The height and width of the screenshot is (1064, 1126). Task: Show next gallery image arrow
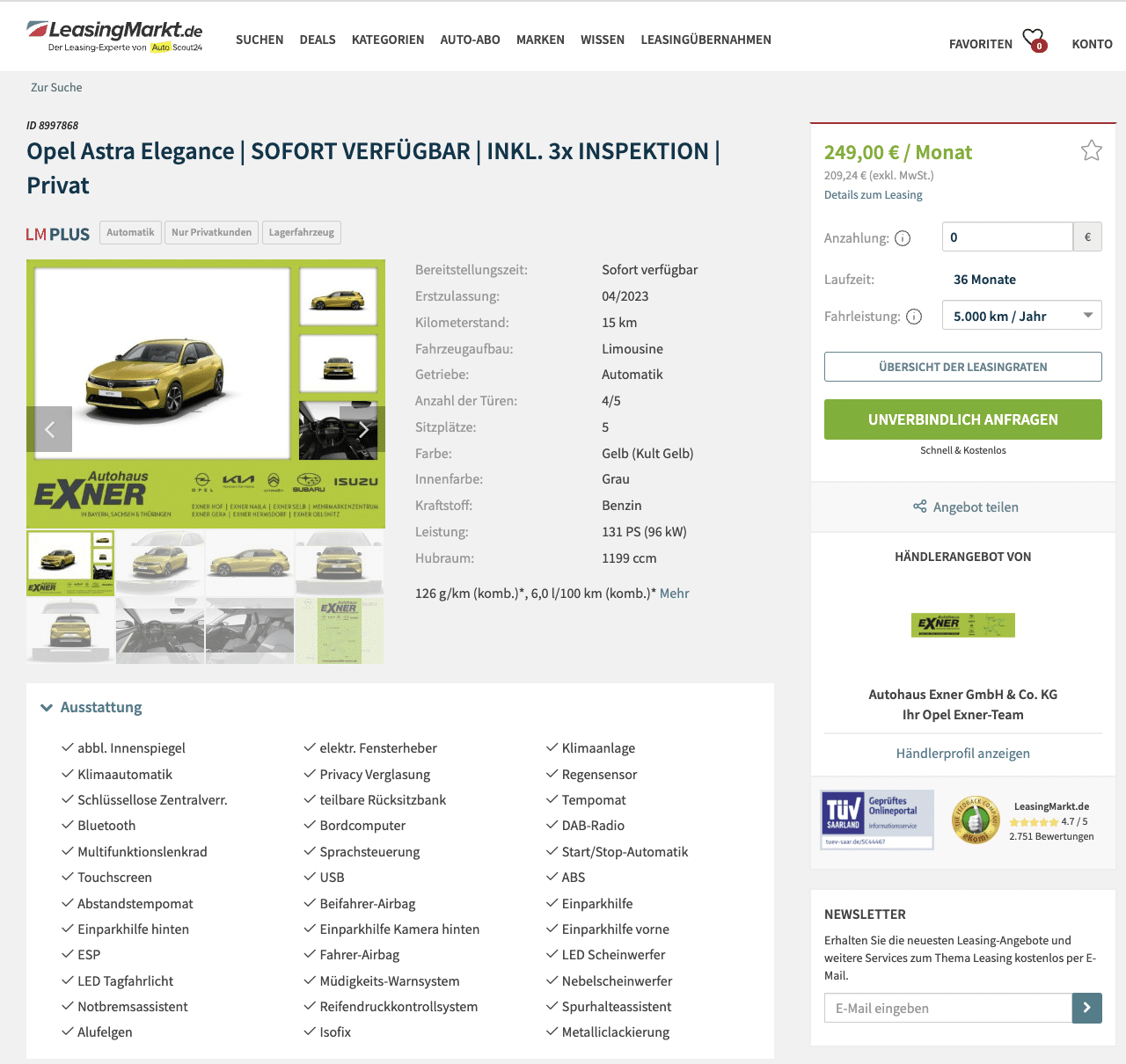point(362,429)
